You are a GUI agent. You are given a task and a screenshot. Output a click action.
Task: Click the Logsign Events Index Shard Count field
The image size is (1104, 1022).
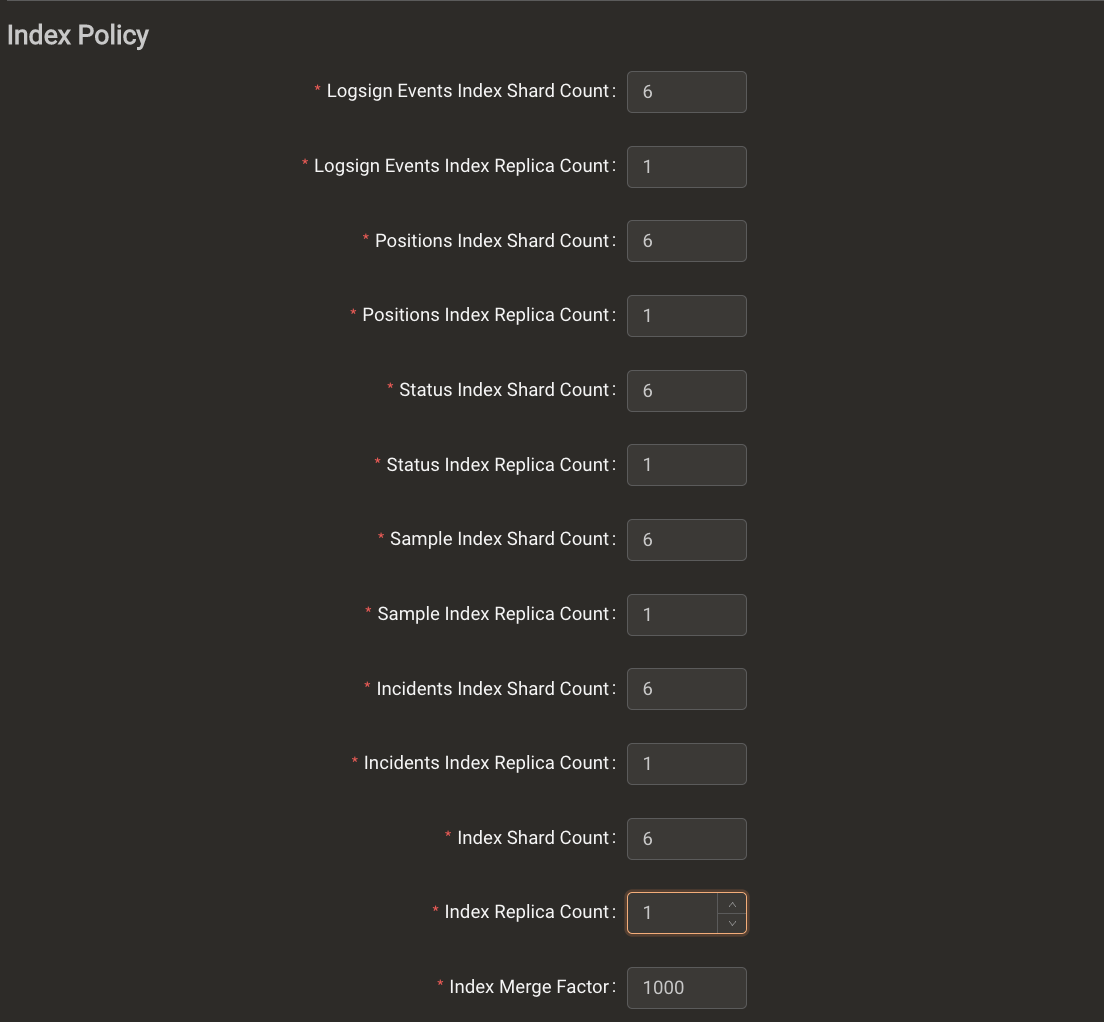(686, 91)
